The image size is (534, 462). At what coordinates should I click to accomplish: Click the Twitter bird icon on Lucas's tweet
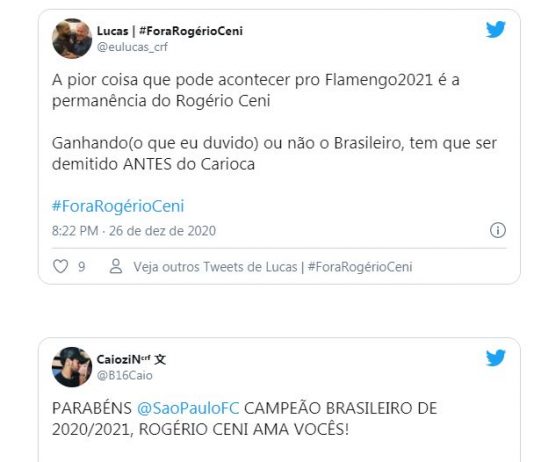pyautogui.click(x=496, y=30)
